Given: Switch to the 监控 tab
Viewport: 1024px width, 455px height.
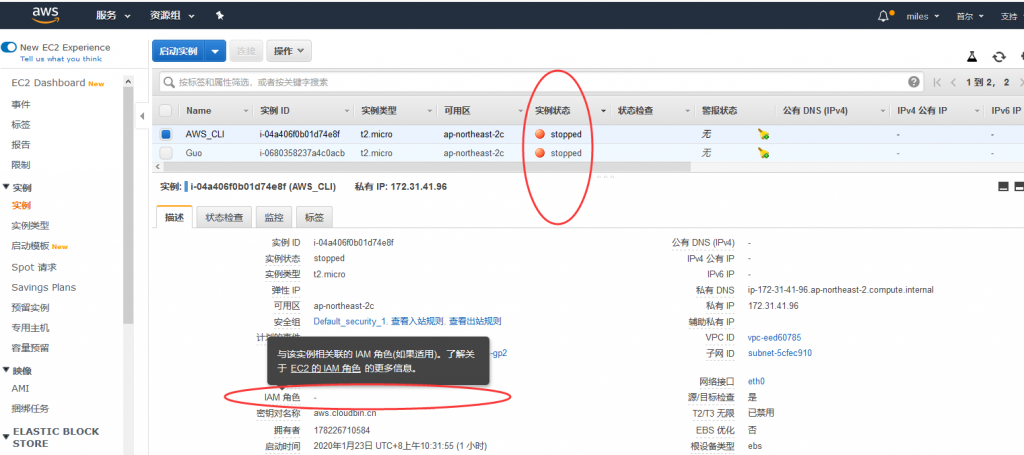Looking at the screenshot, I should (274, 217).
